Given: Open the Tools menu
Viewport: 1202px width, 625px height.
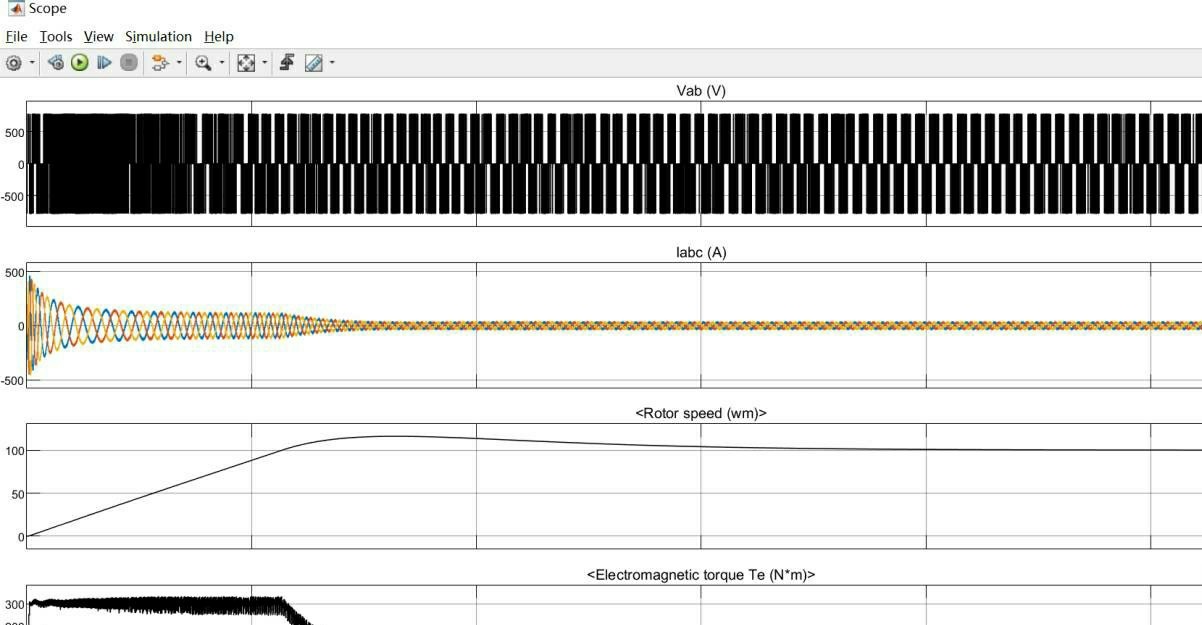Looking at the screenshot, I should tap(56, 36).
